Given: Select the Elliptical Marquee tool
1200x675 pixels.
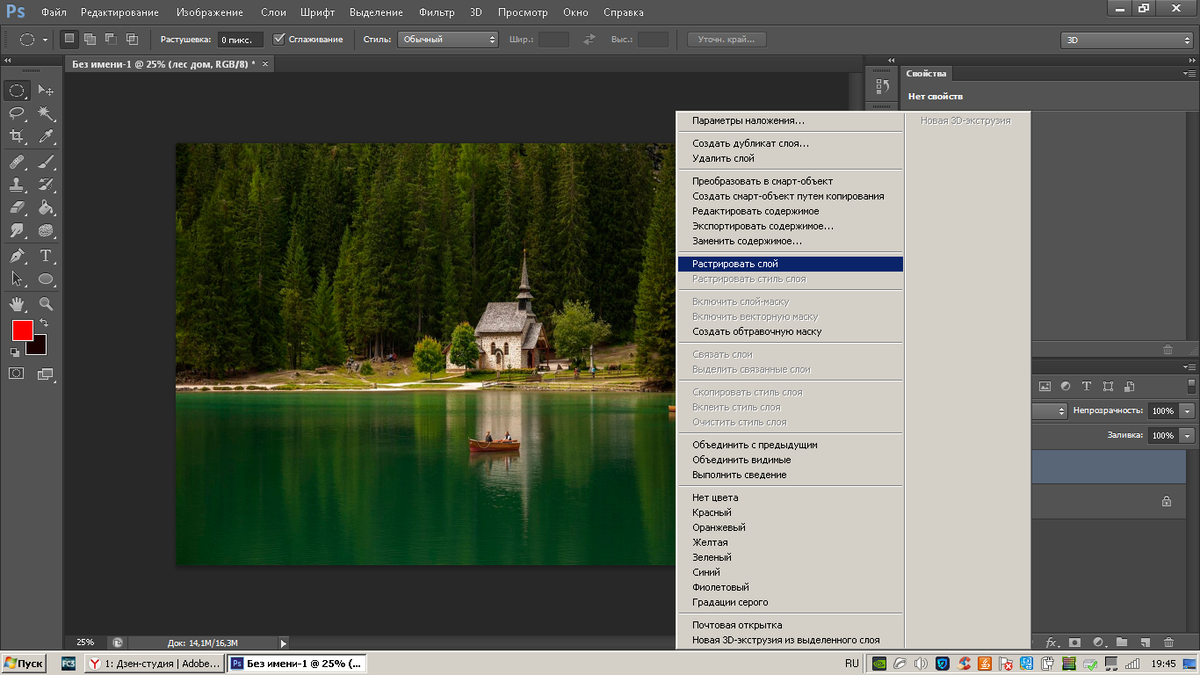Looking at the screenshot, I should [x=17, y=91].
